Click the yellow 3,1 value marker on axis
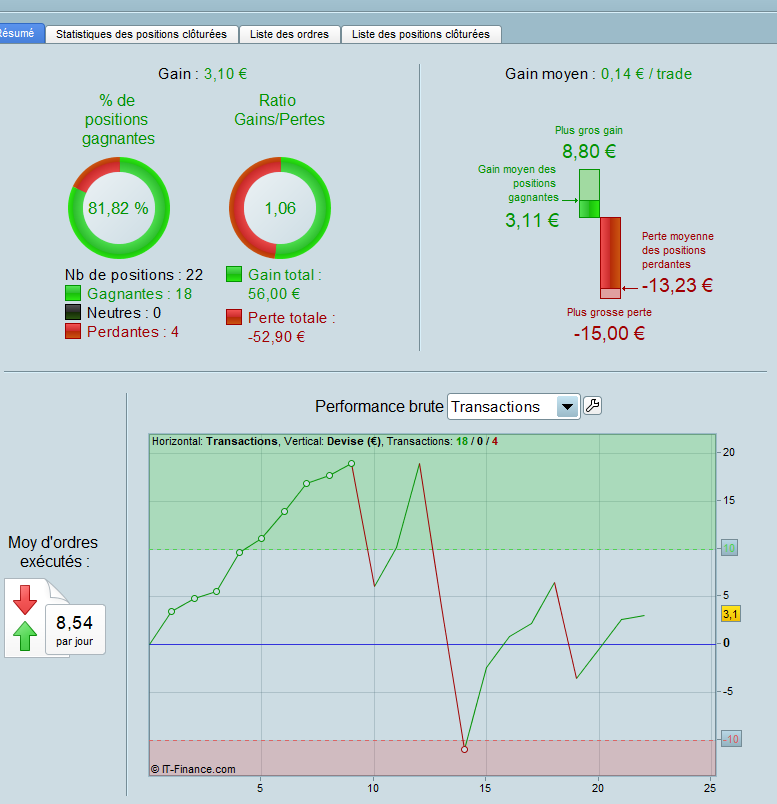The width and height of the screenshot is (777, 804). pyautogui.click(x=730, y=614)
